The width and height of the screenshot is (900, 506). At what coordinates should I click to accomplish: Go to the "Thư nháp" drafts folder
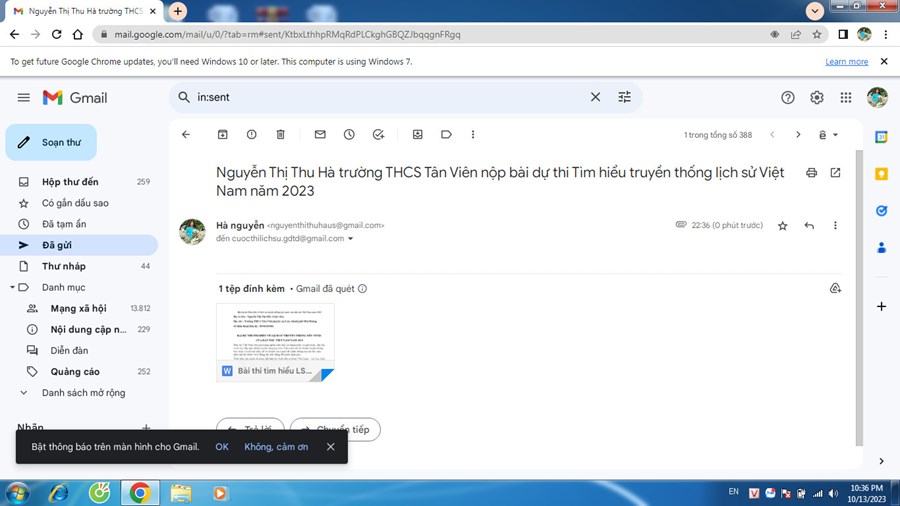[x=63, y=266]
